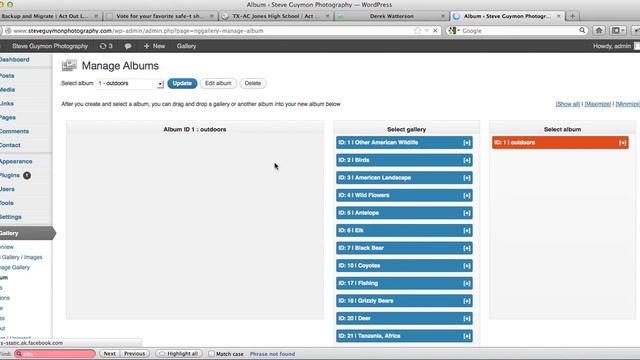640x360 pixels.
Task: Click Howdy, admin account menu
Action: pyautogui.click(x=612, y=46)
